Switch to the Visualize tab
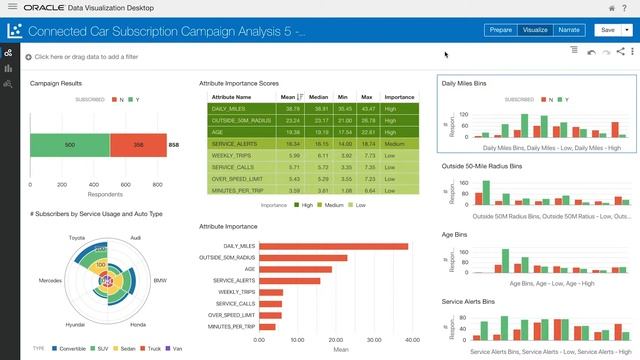The height and width of the screenshot is (360, 640). pos(535,30)
